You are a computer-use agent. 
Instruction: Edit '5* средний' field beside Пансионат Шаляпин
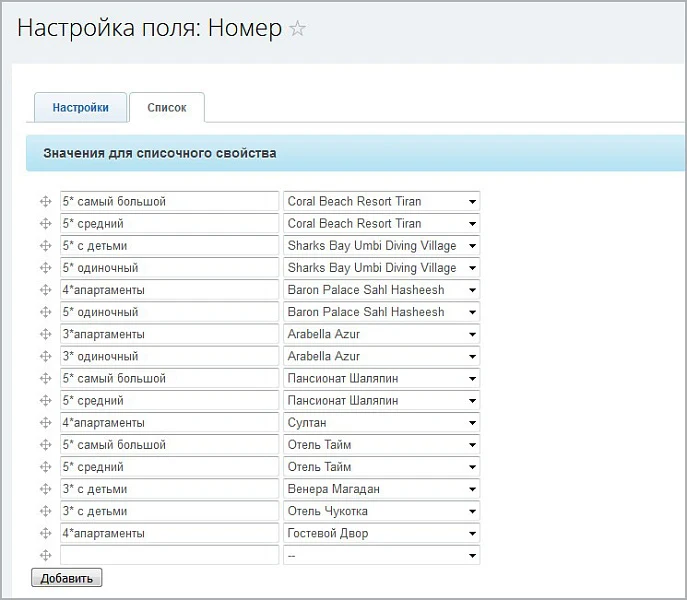[170, 401]
